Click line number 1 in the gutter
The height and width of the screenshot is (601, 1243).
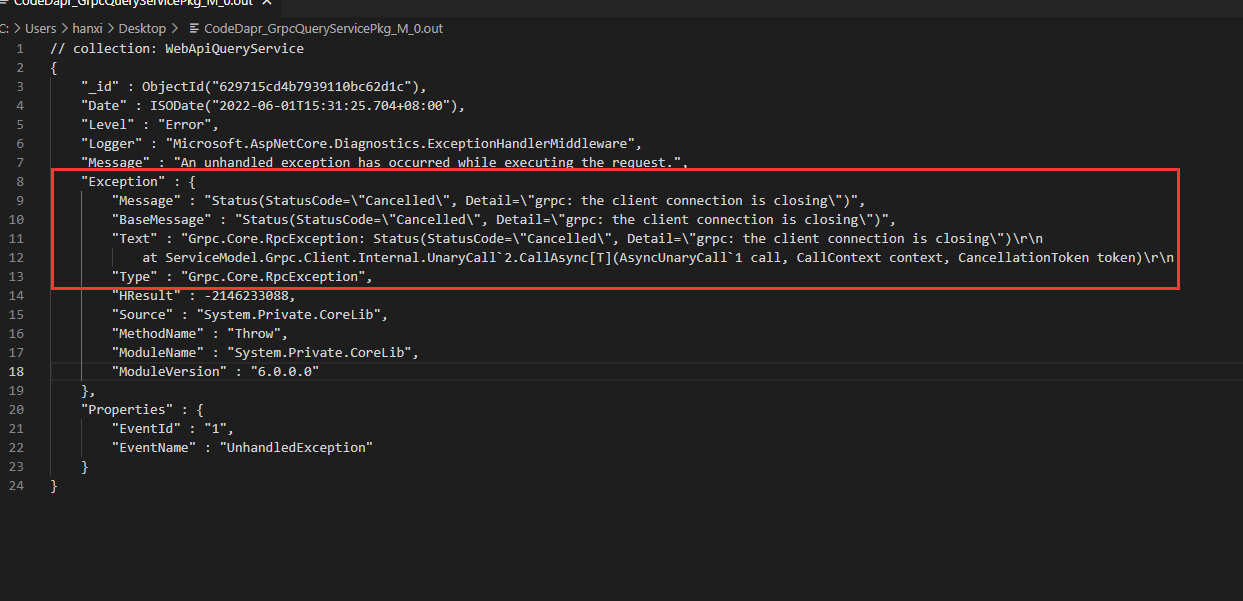click(20, 48)
